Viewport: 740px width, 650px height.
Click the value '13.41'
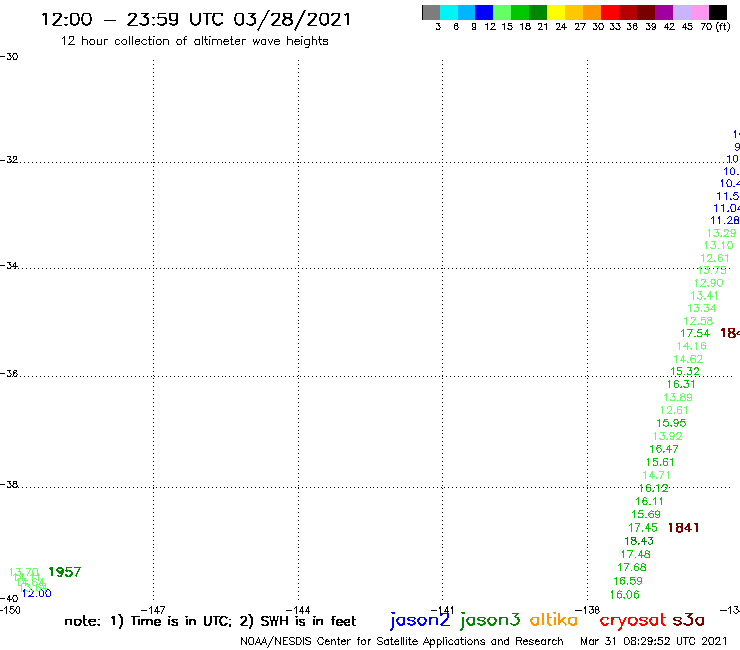(705, 296)
